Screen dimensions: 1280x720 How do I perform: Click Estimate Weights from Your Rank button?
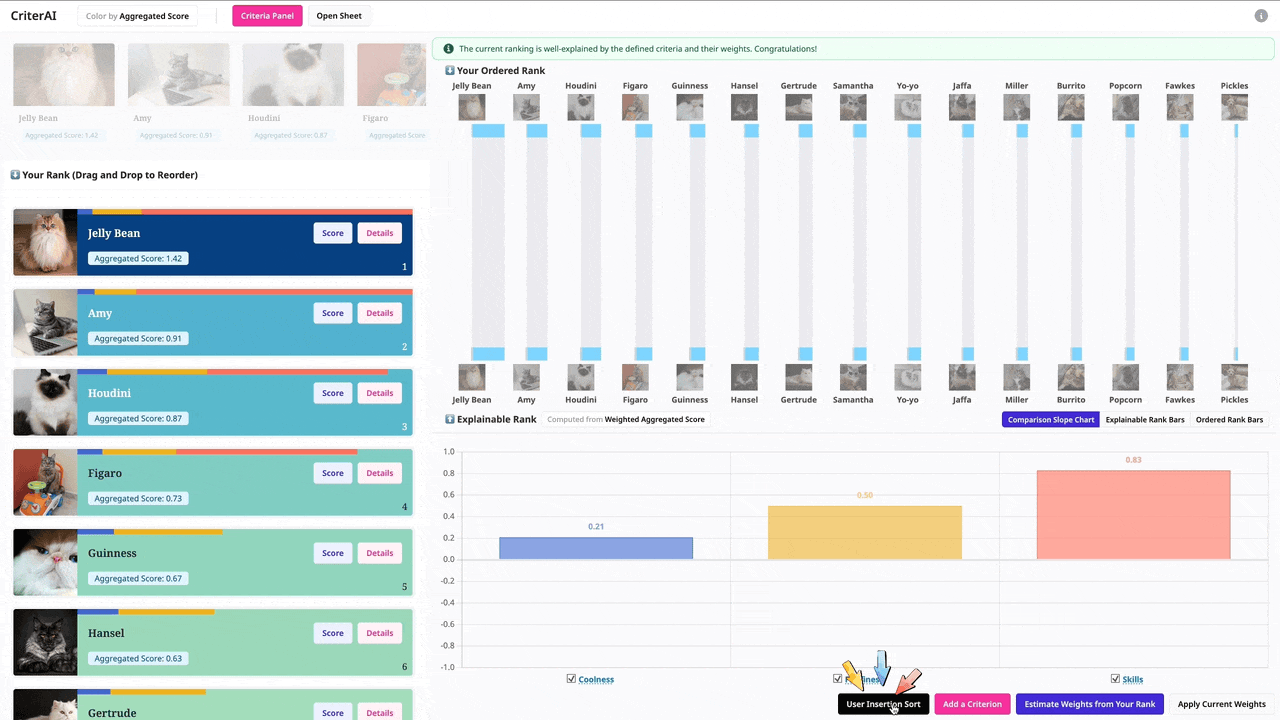(1089, 704)
